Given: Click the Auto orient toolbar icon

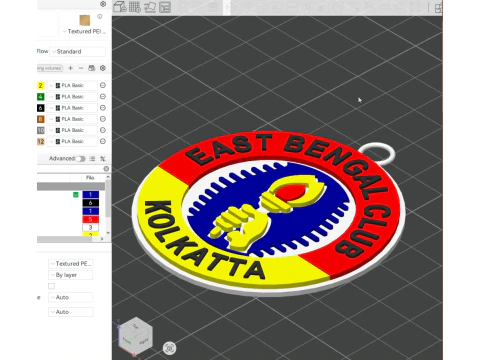Looking at the screenshot, I should pyautogui.click(x=150, y=7).
